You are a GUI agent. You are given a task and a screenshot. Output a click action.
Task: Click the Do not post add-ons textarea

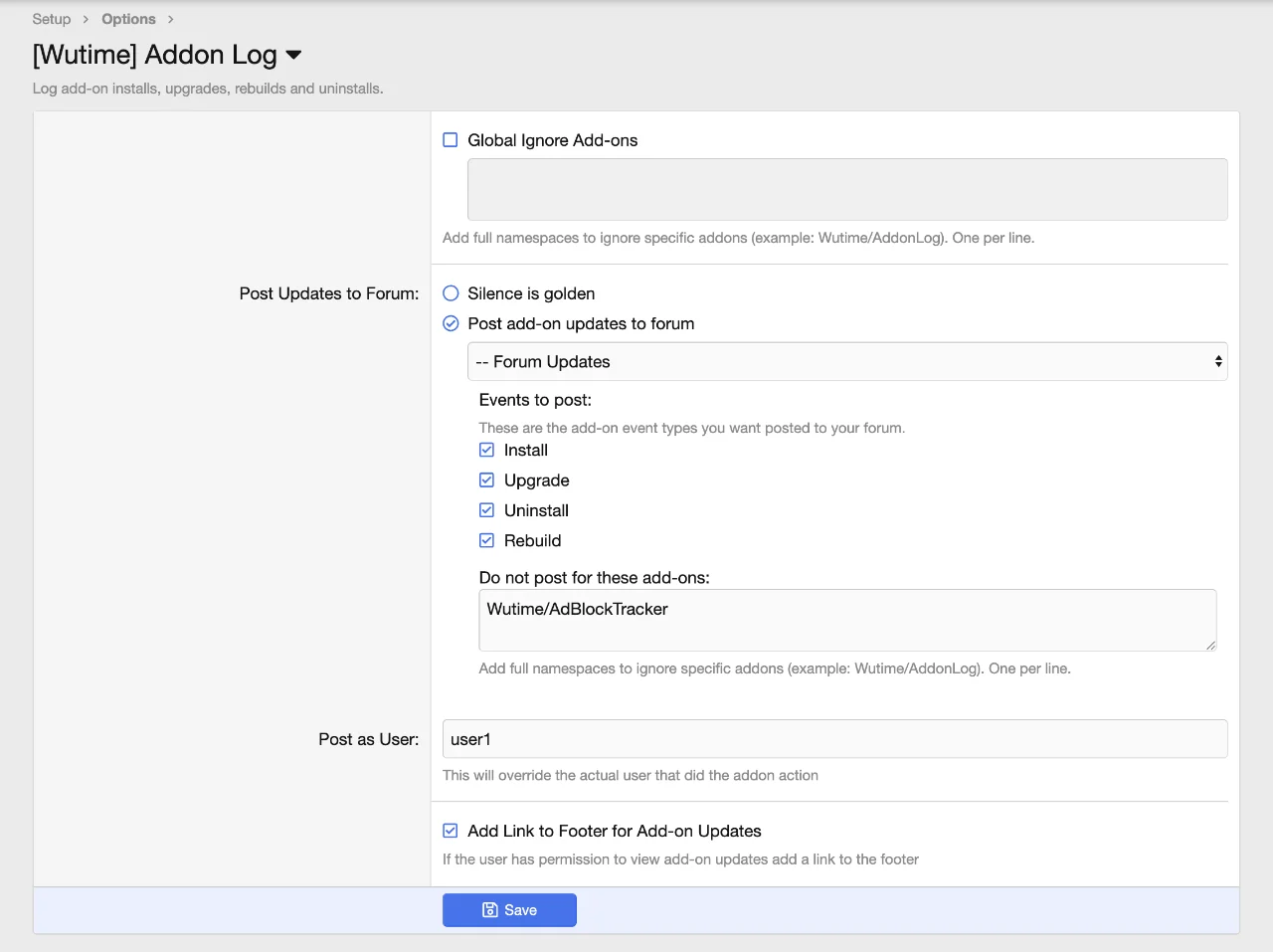tap(846, 621)
